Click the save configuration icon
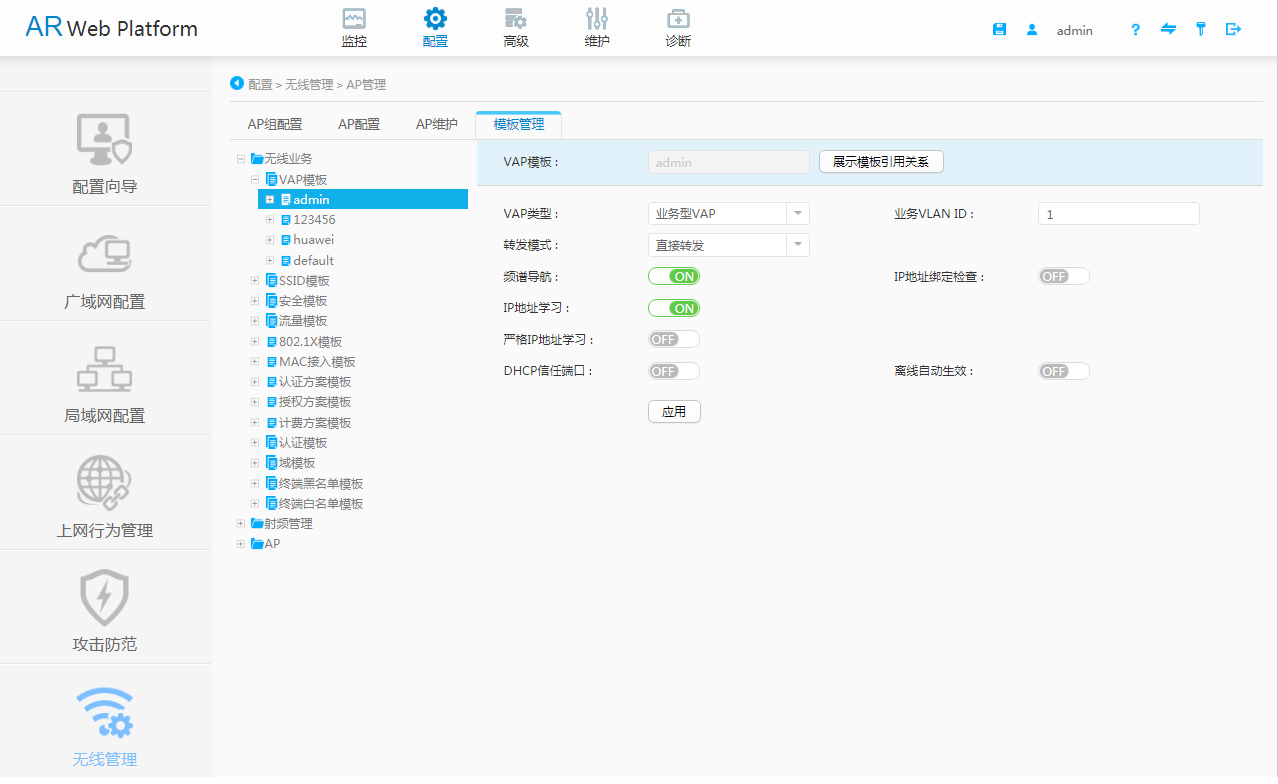The image size is (1278, 784). pos(999,29)
